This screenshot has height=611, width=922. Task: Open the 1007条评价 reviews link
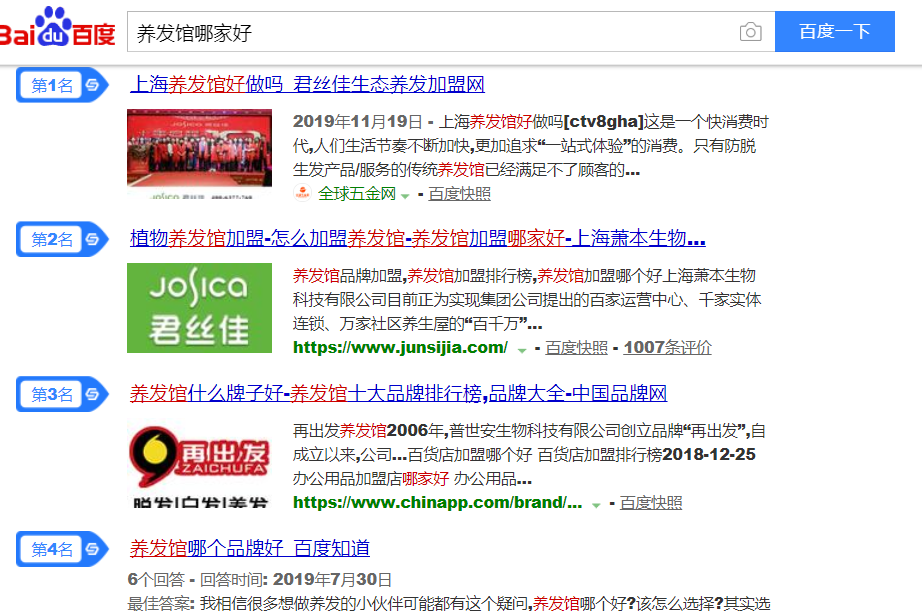667,348
